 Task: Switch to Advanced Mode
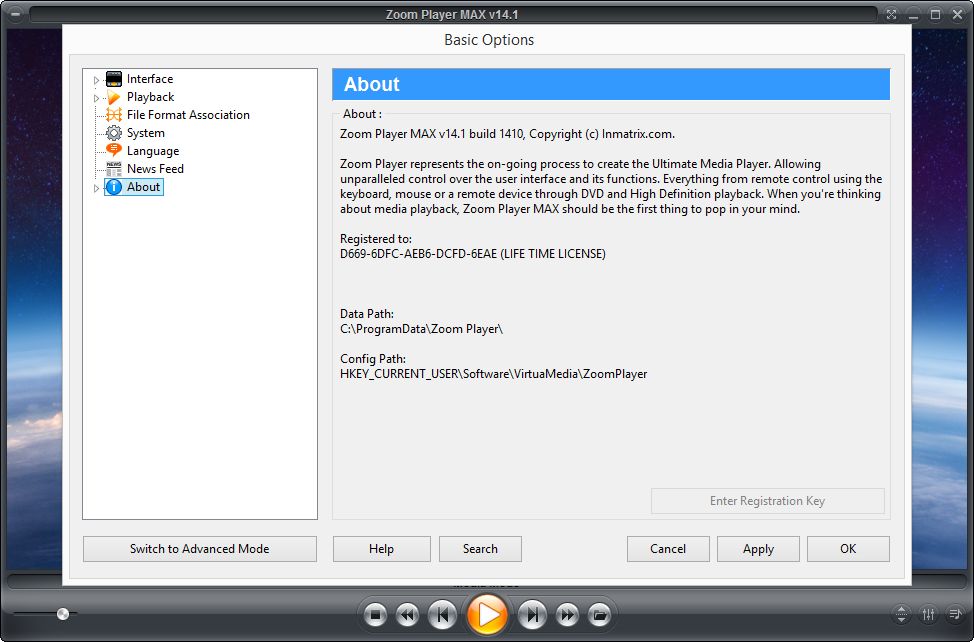[x=199, y=549]
